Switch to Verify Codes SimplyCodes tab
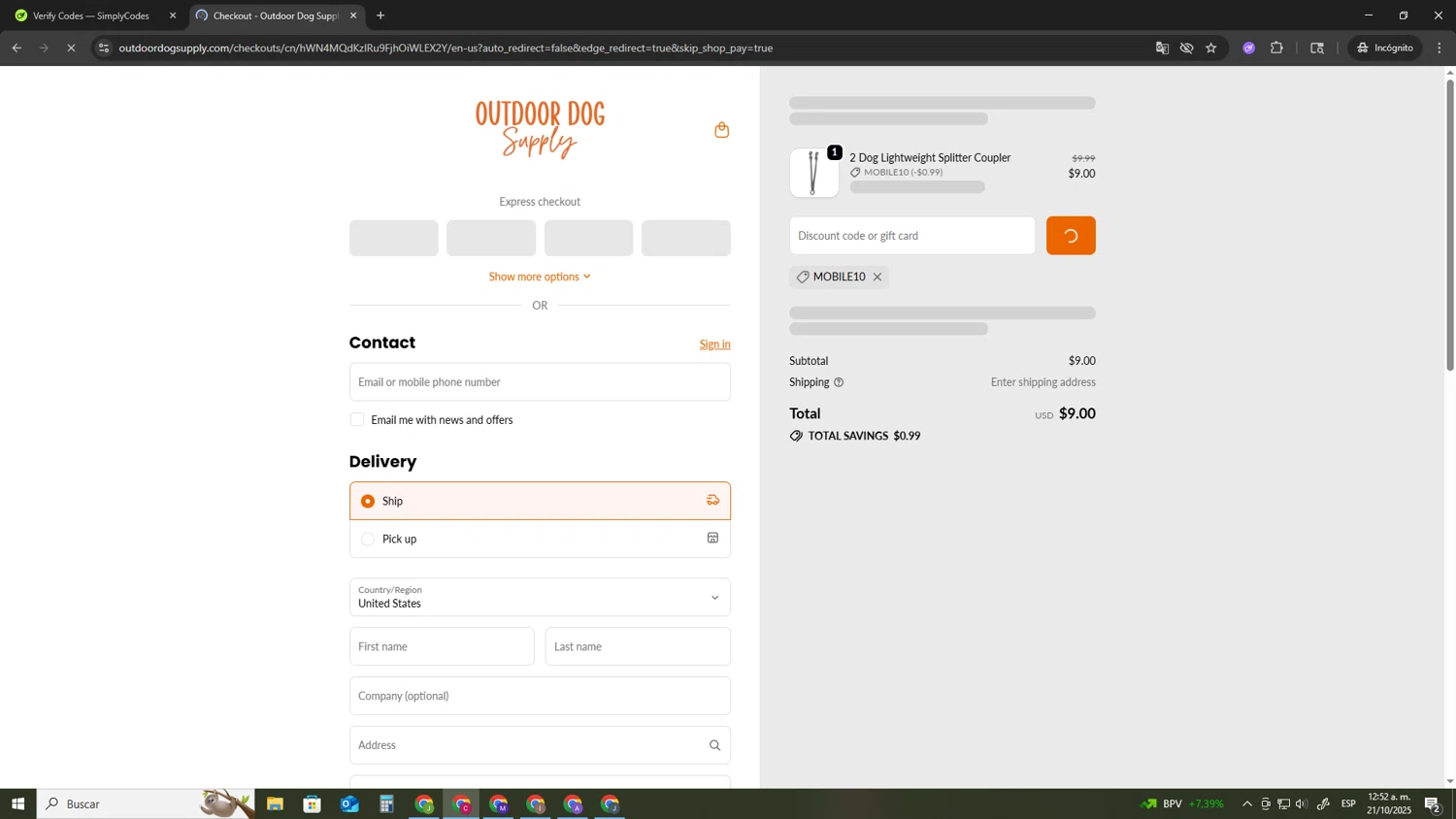 (x=93, y=16)
